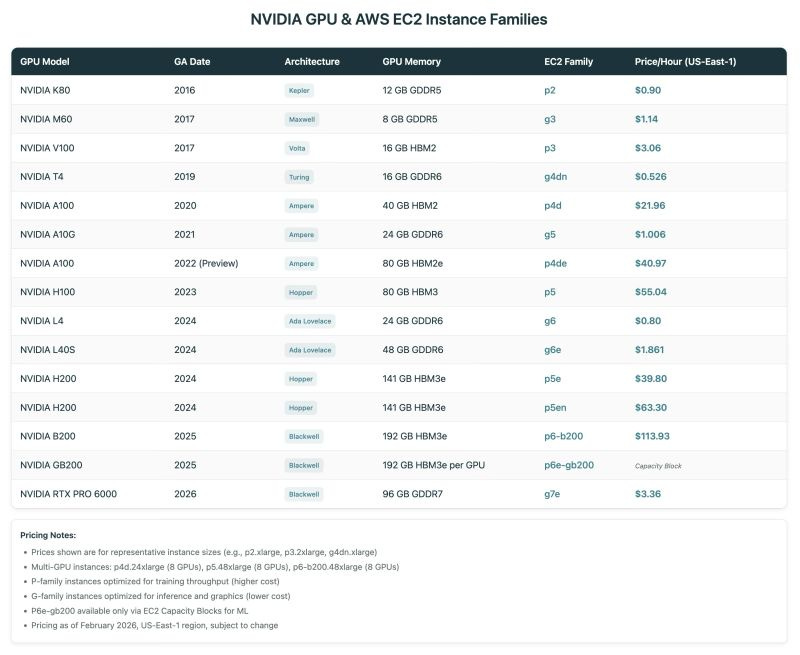Click the 2022 (Preview) GA date cell

point(206,263)
